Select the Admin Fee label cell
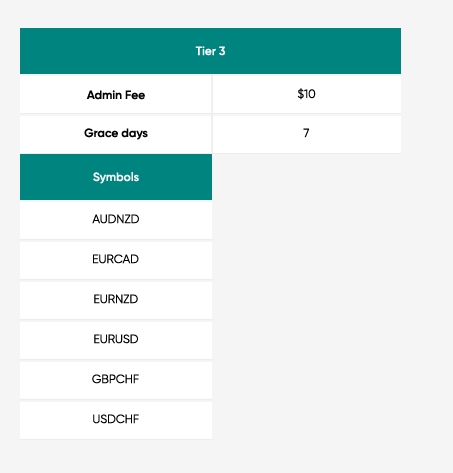 pos(116,95)
